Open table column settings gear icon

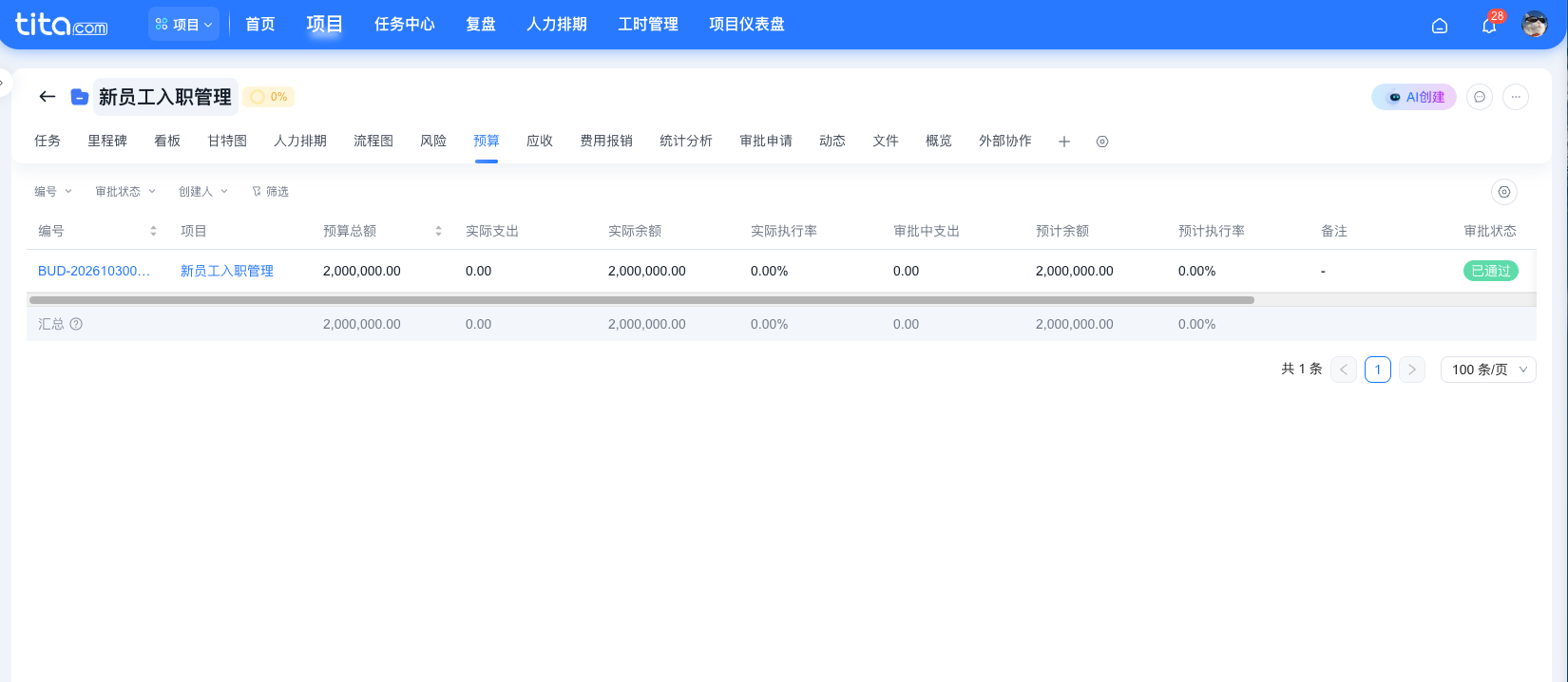coord(1504,192)
